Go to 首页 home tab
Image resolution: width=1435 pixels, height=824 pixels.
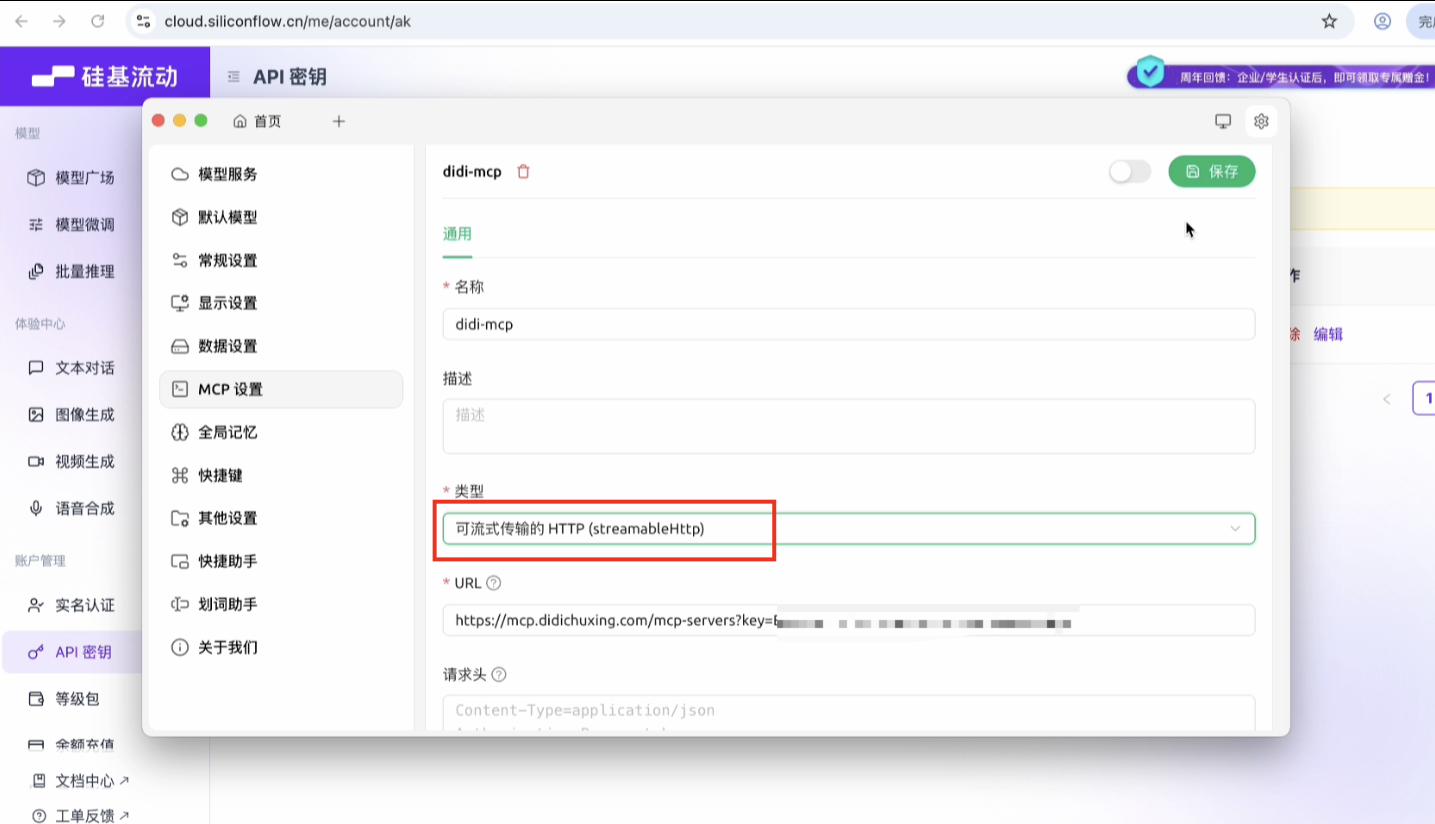coord(257,121)
